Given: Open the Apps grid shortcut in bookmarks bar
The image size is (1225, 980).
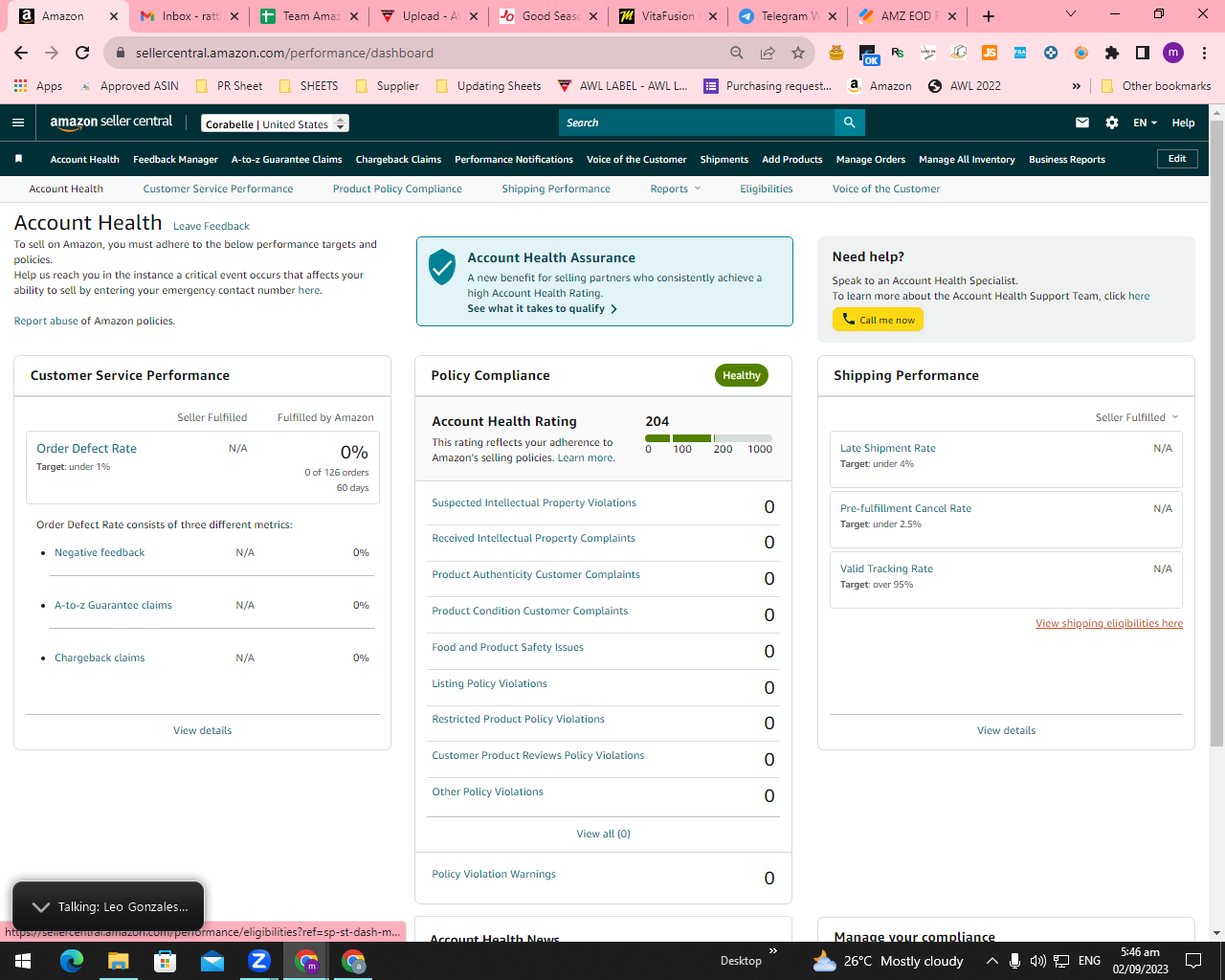Looking at the screenshot, I should [x=38, y=85].
